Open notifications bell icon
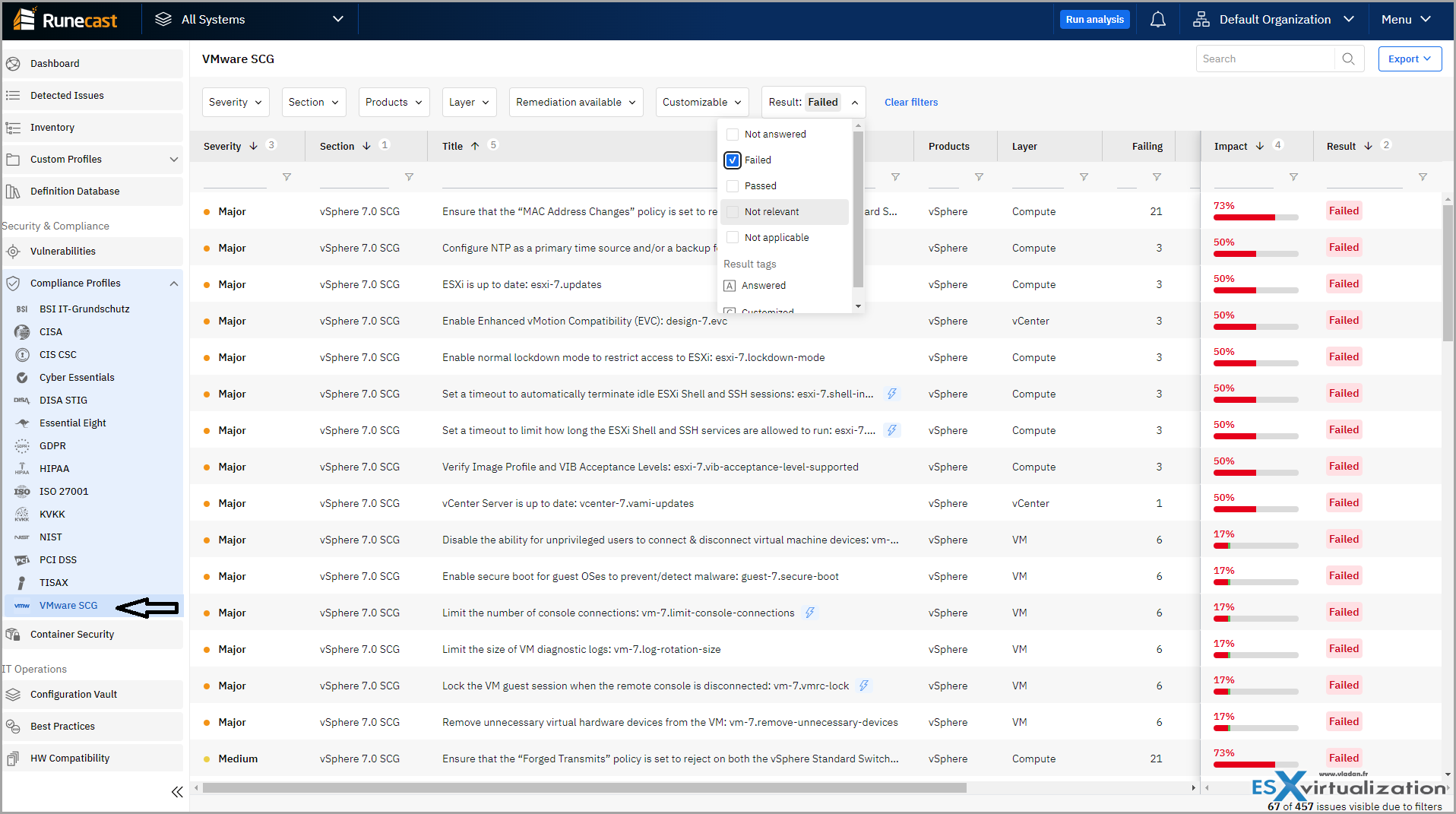This screenshot has height=814, width=1456. point(1157,20)
